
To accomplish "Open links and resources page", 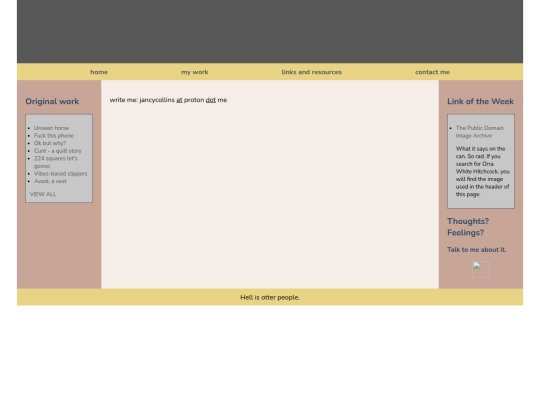I will [x=311, y=72].
